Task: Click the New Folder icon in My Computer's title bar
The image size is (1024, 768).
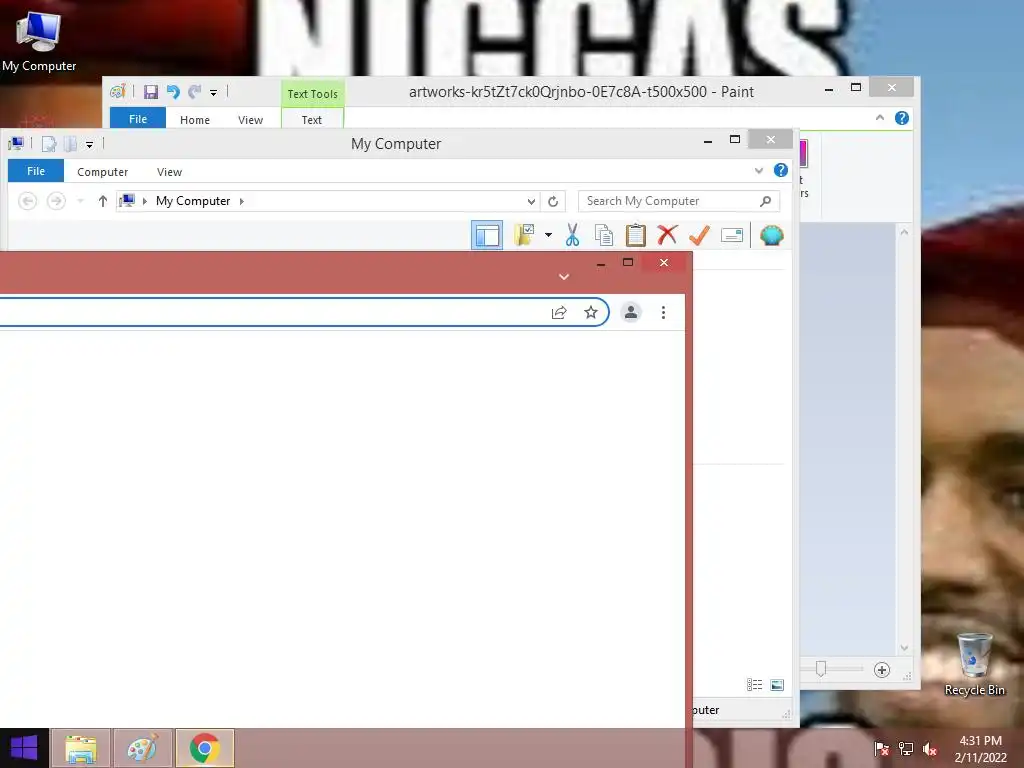Action: (70, 144)
